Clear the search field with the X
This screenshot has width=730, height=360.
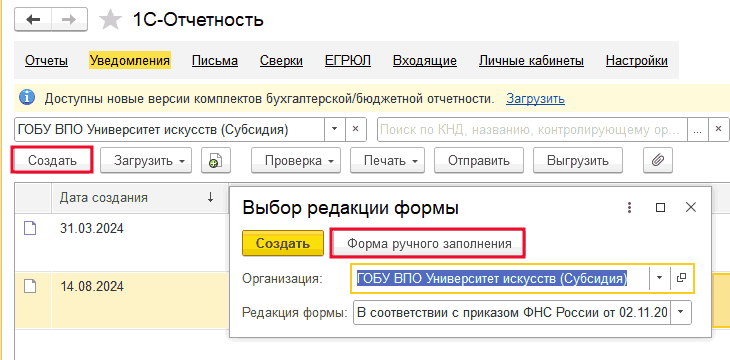(x=719, y=129)
